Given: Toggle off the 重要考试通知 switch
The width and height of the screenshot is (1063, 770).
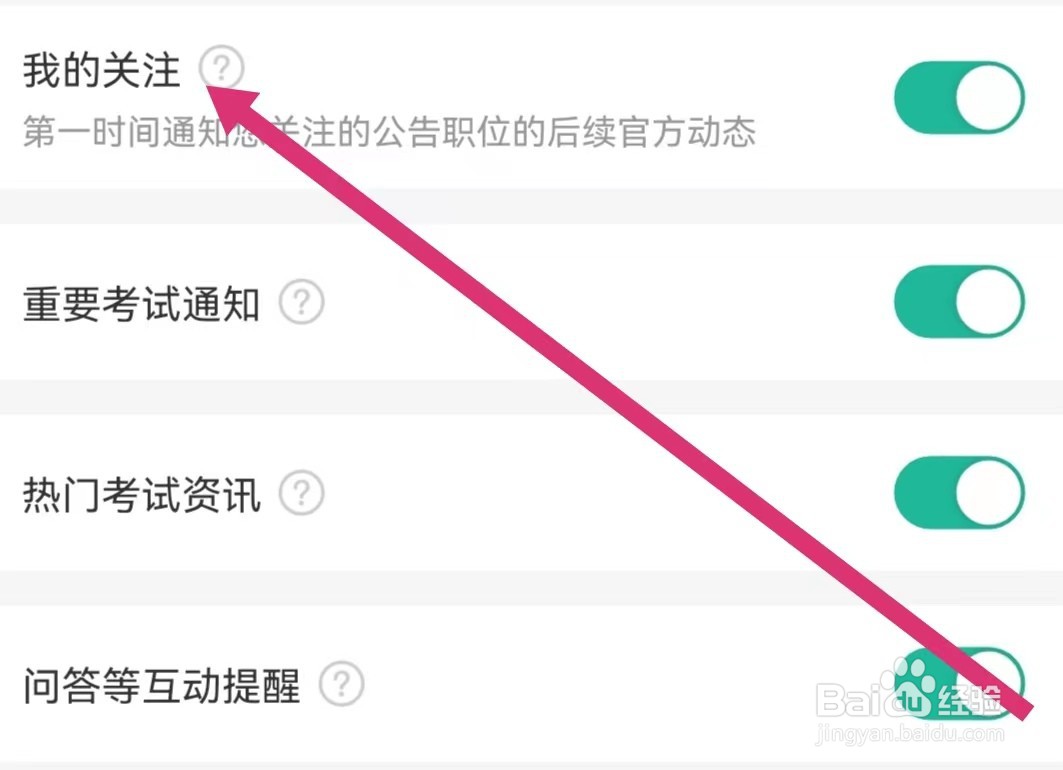Looking at the screenshot, I should point(959,301).
